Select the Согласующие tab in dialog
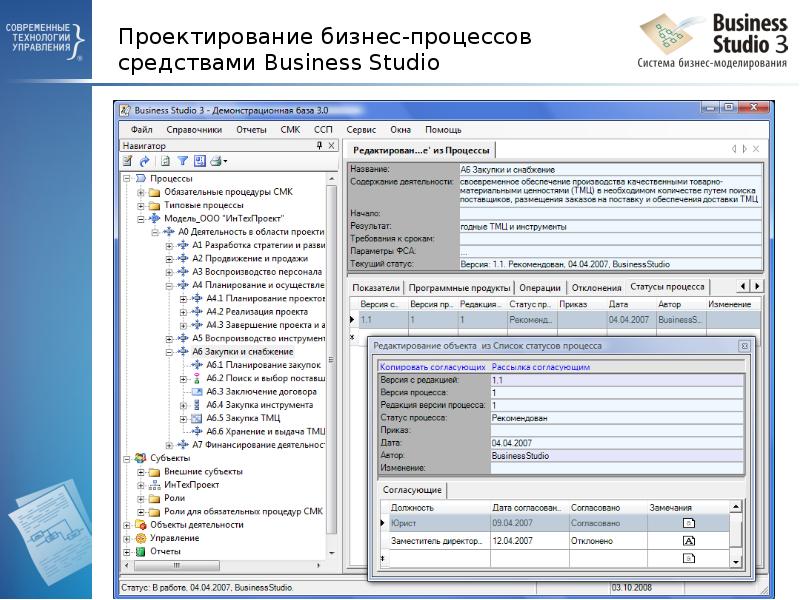800x600 pixels. pos(412,490)
